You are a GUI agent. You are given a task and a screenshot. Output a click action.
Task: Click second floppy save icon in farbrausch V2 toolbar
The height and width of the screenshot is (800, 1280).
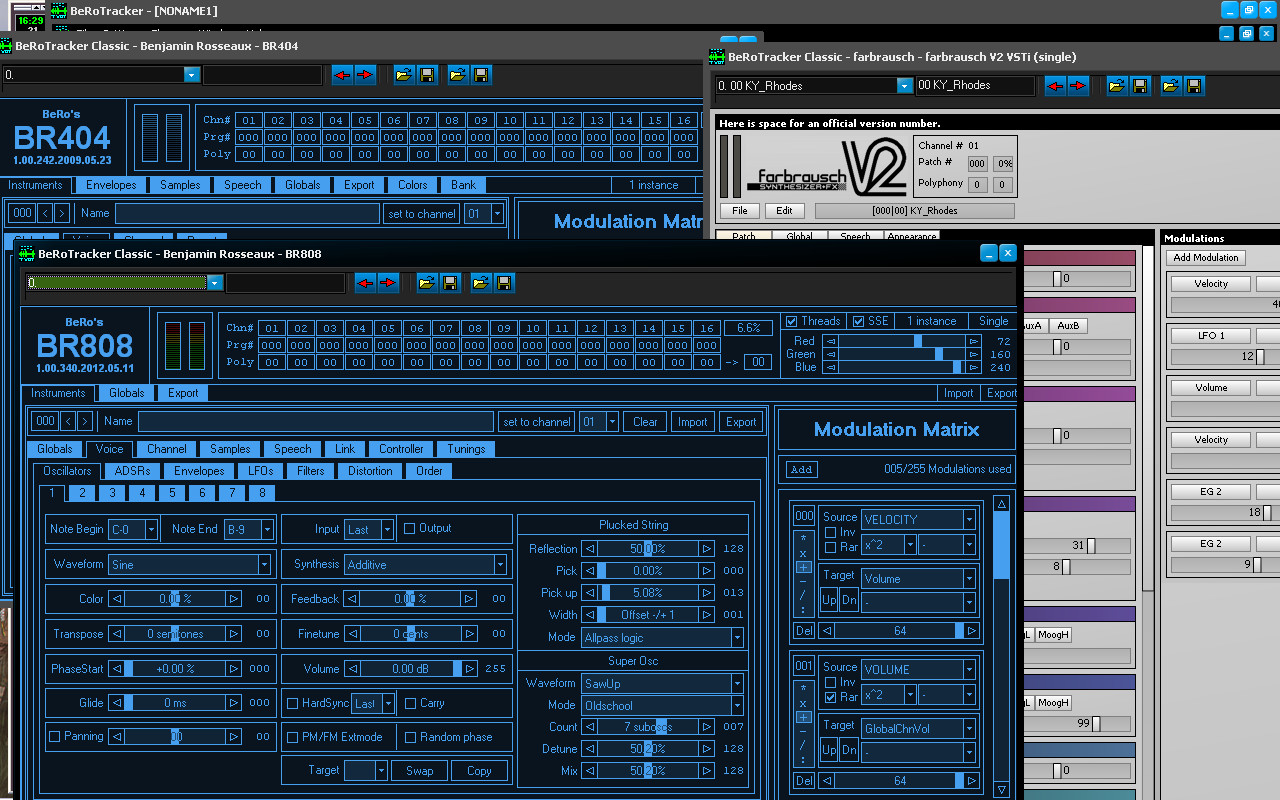pos(1195,86)
